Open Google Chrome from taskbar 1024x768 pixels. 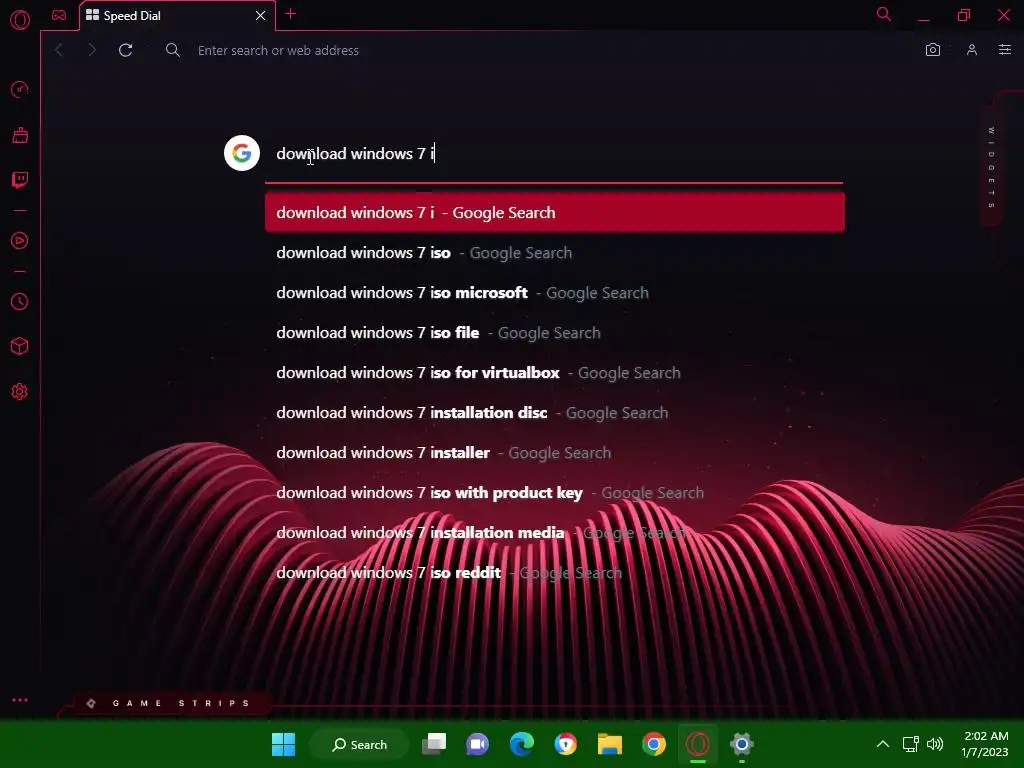tap(654, 744)
